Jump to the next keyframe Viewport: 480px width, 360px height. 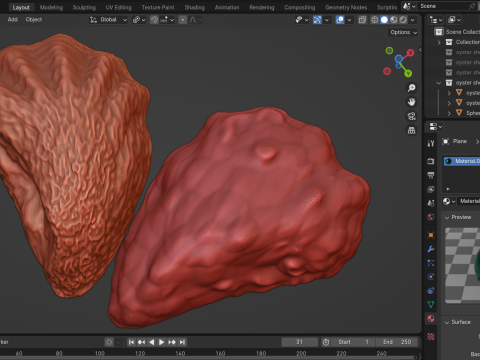pyautogui.click(x=172, y=342)
